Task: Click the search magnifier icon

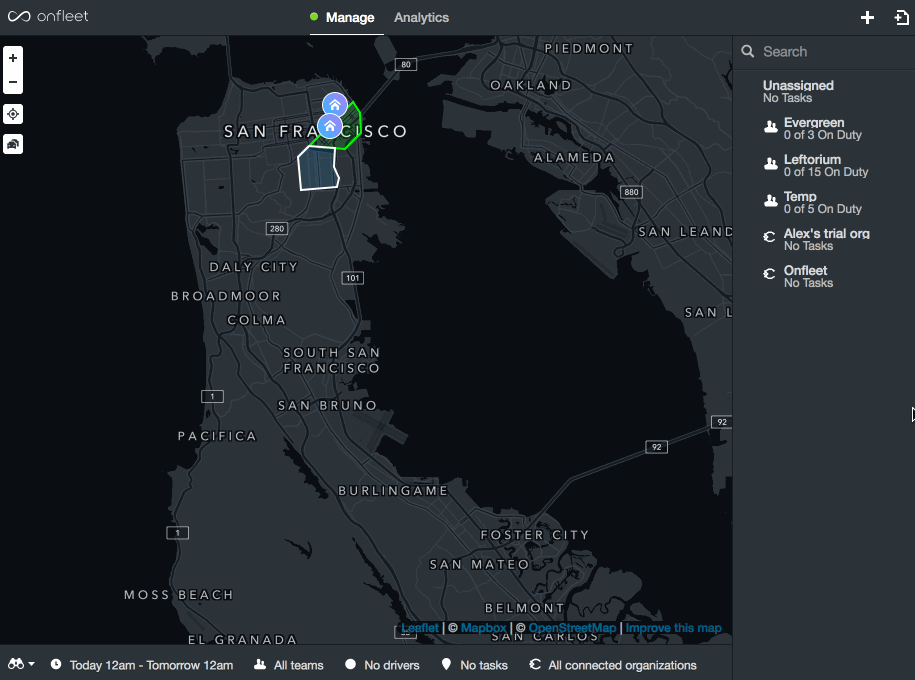Action: tap(748, 51)
